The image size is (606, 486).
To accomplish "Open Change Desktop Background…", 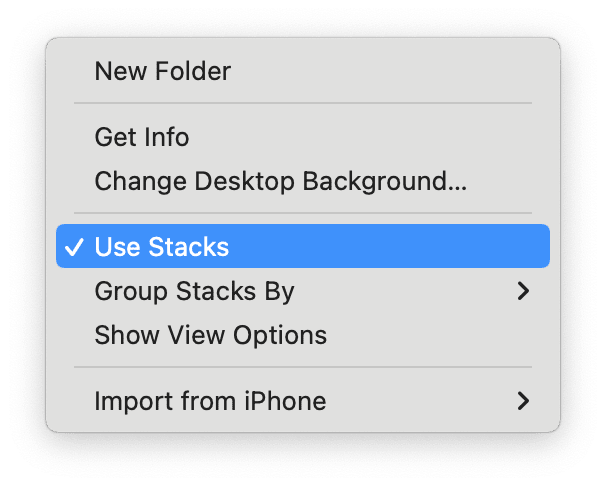I will pos(280,181).
